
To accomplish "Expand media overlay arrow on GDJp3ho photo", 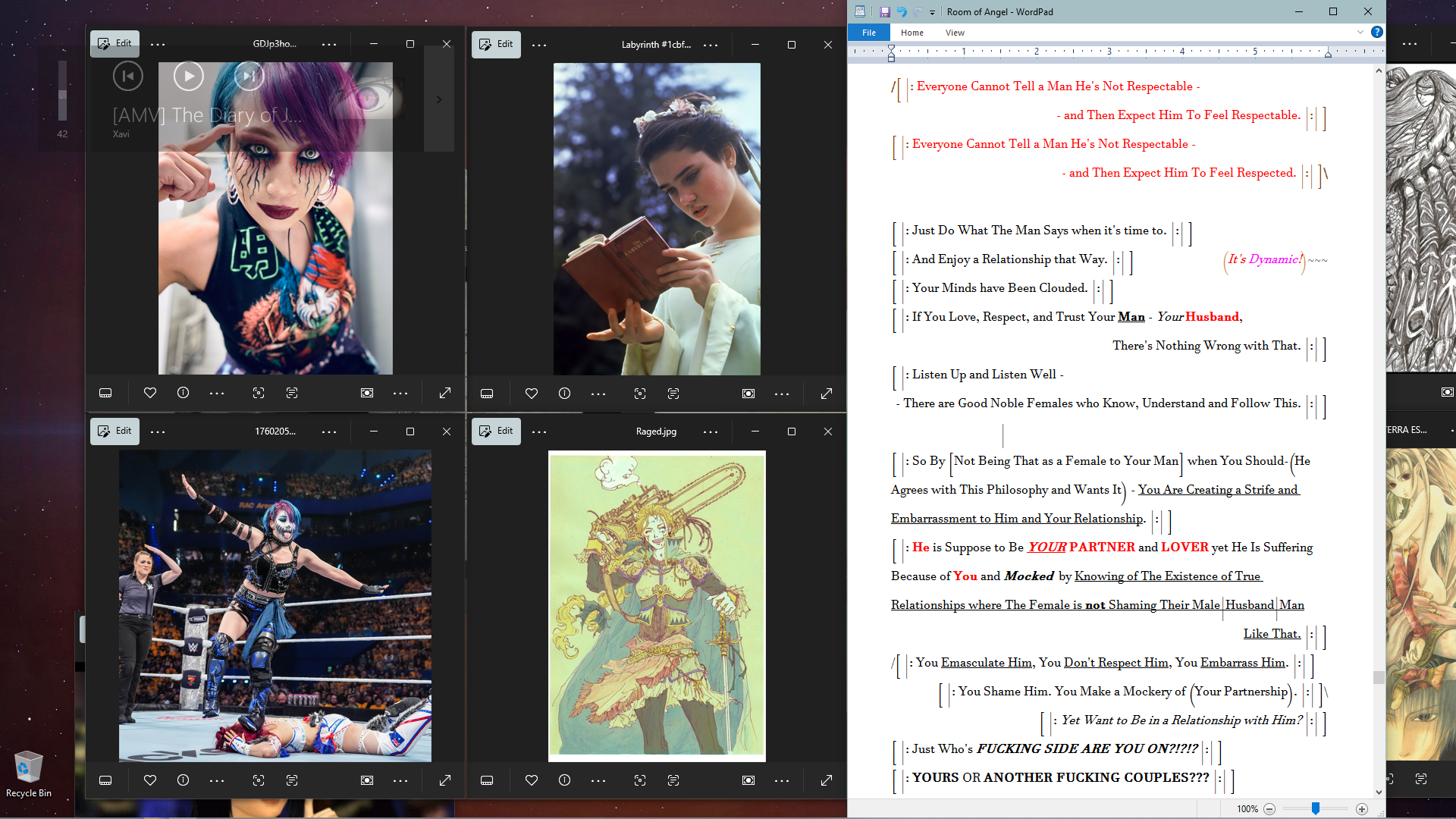I will coord(438,99).
